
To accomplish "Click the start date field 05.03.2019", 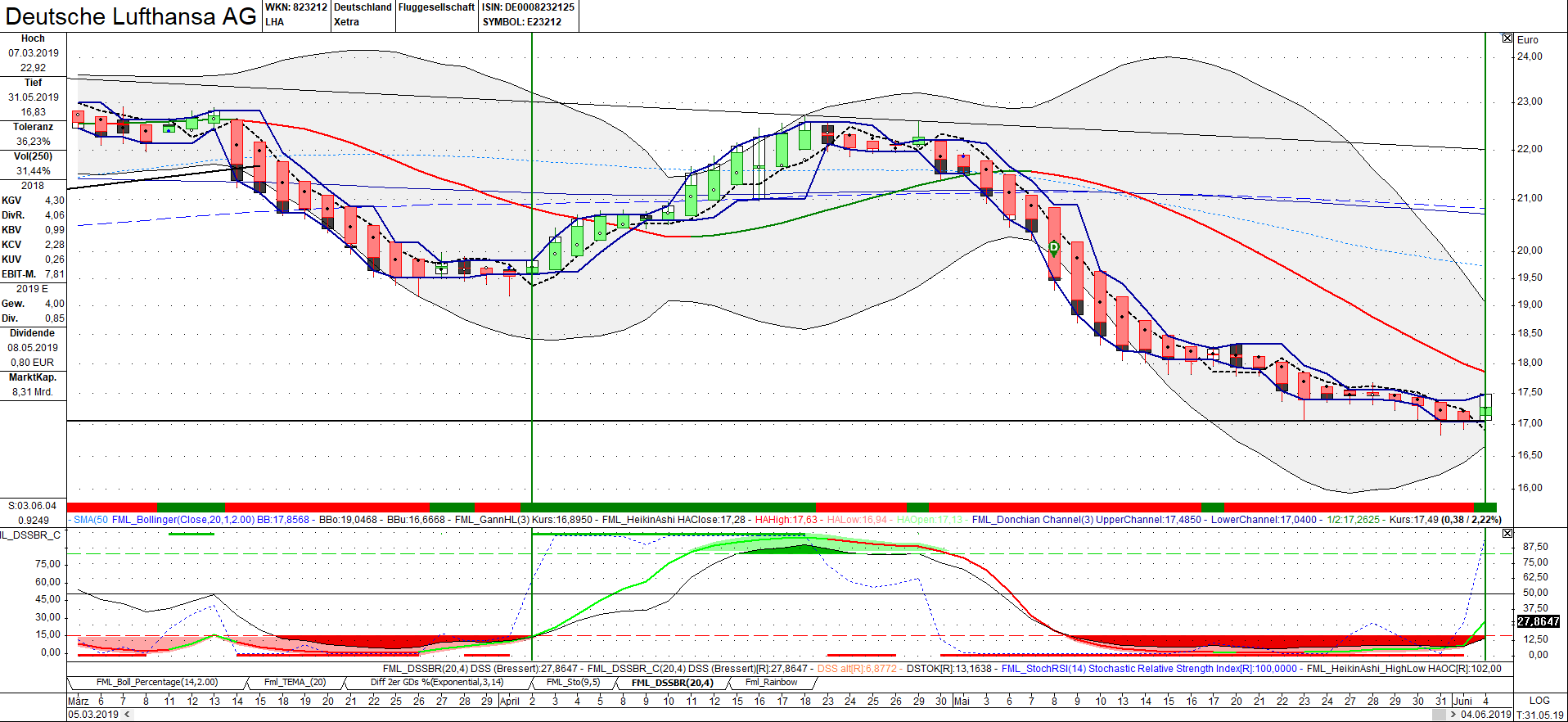I will (92, 714).
